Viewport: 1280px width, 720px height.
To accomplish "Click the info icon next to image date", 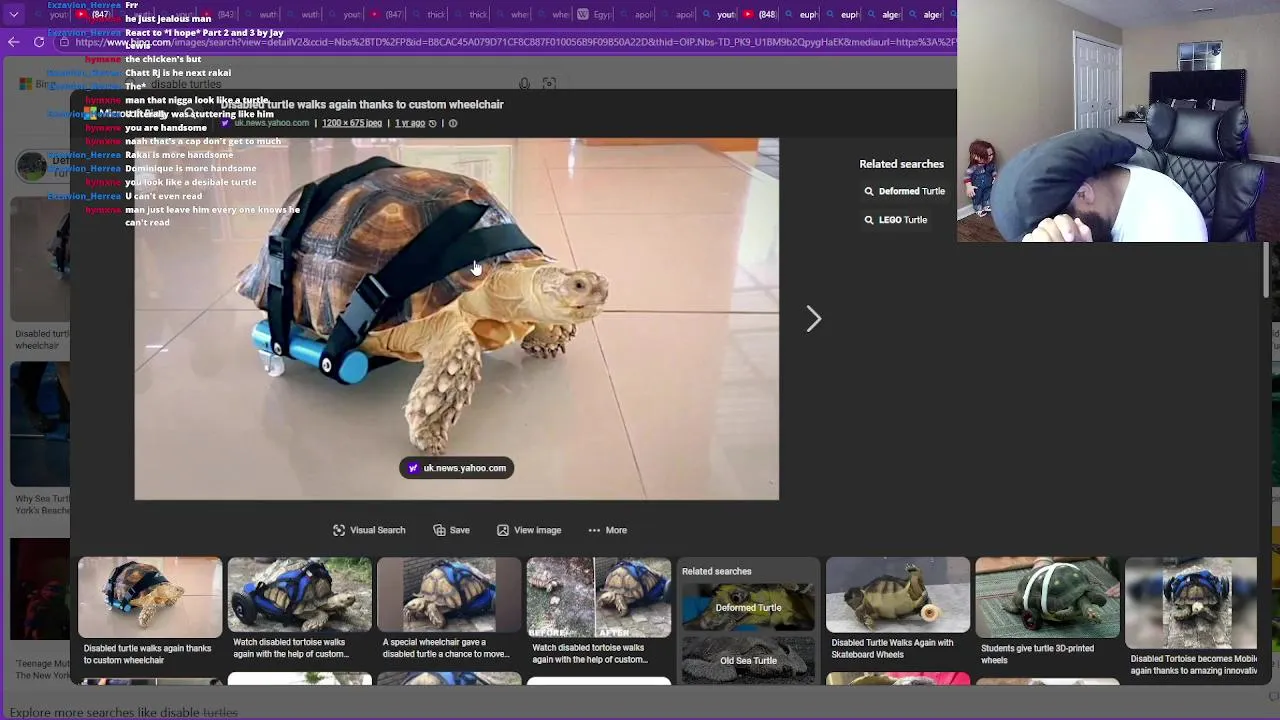I will (x=452, y=123).
